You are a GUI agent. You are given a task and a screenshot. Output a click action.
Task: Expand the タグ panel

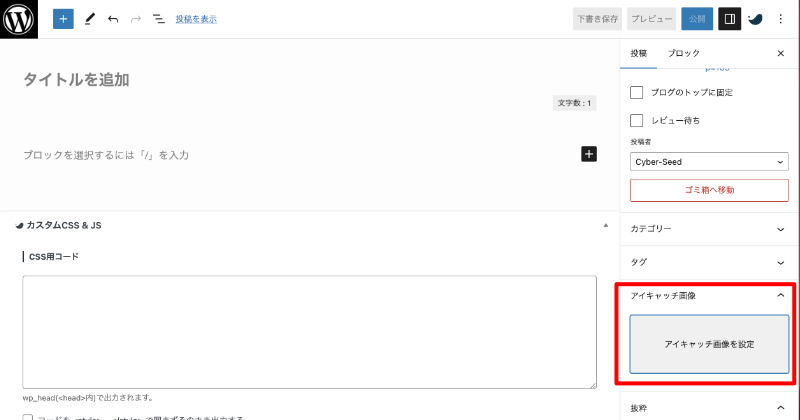tap(709, 262)
